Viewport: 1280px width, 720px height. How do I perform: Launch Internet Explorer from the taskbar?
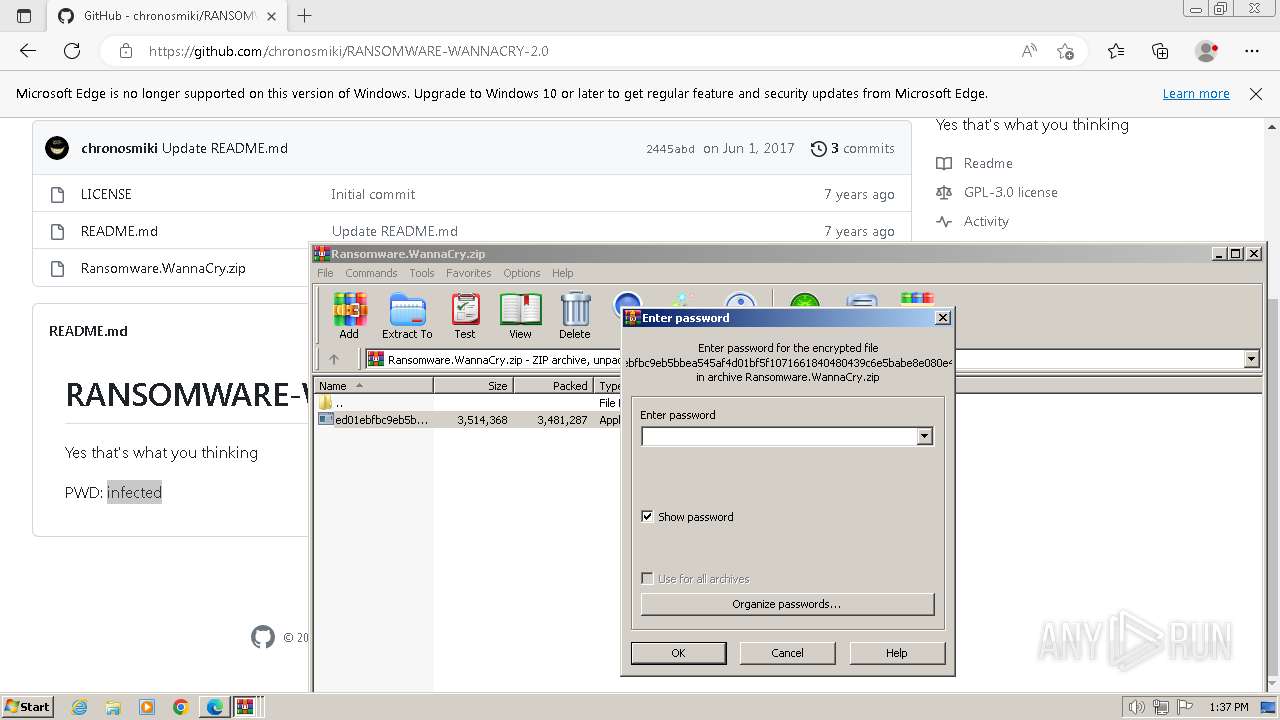tap(79, 707)
